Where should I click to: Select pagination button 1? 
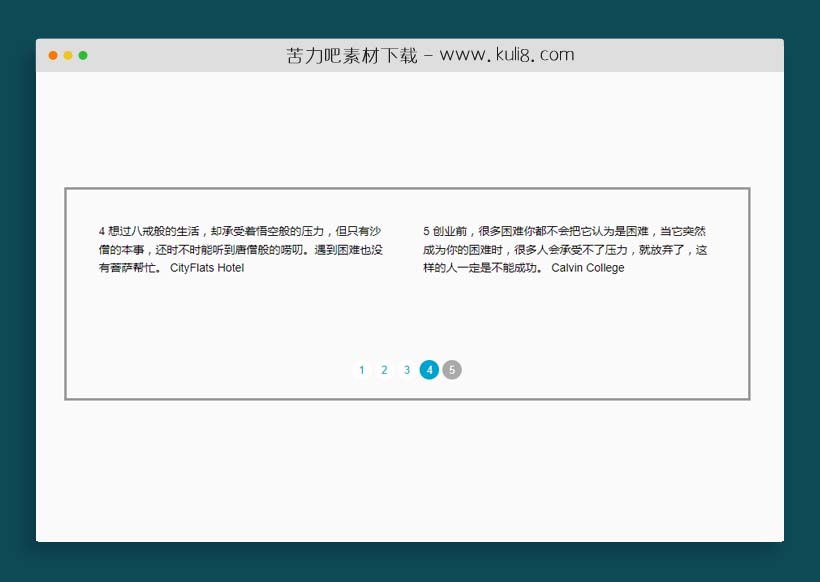(361, 370)
